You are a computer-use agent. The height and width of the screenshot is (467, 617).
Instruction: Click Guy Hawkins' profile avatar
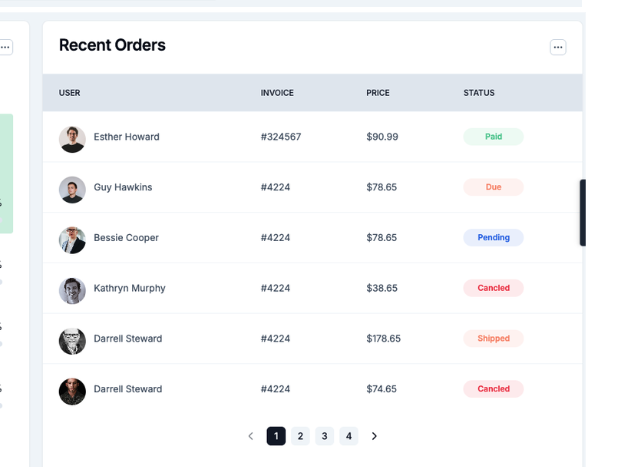point(72,188)
